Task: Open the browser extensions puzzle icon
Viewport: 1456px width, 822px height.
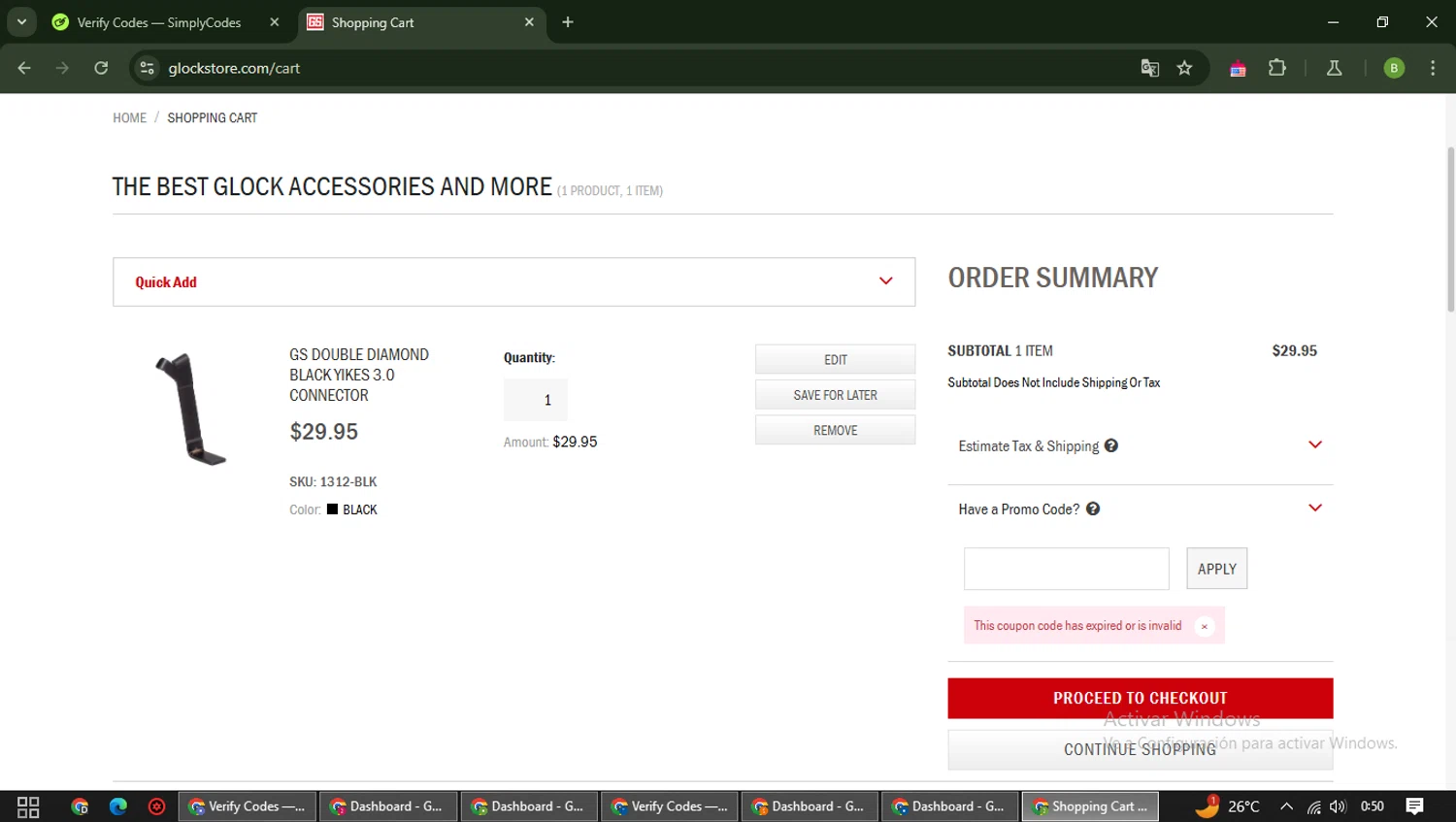Action: pyautogui.click(x=1276, y=68)
